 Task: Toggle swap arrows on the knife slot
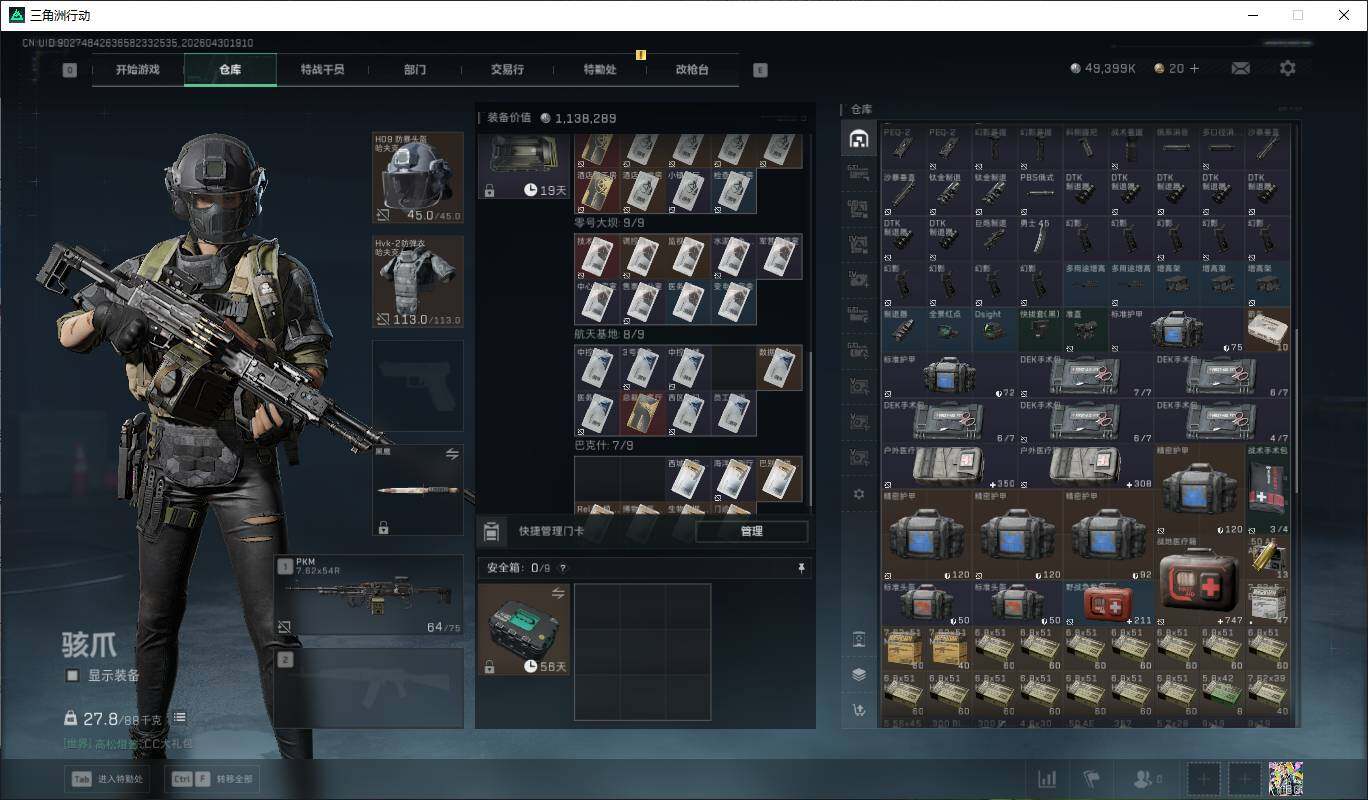click(x=452, y=454)
